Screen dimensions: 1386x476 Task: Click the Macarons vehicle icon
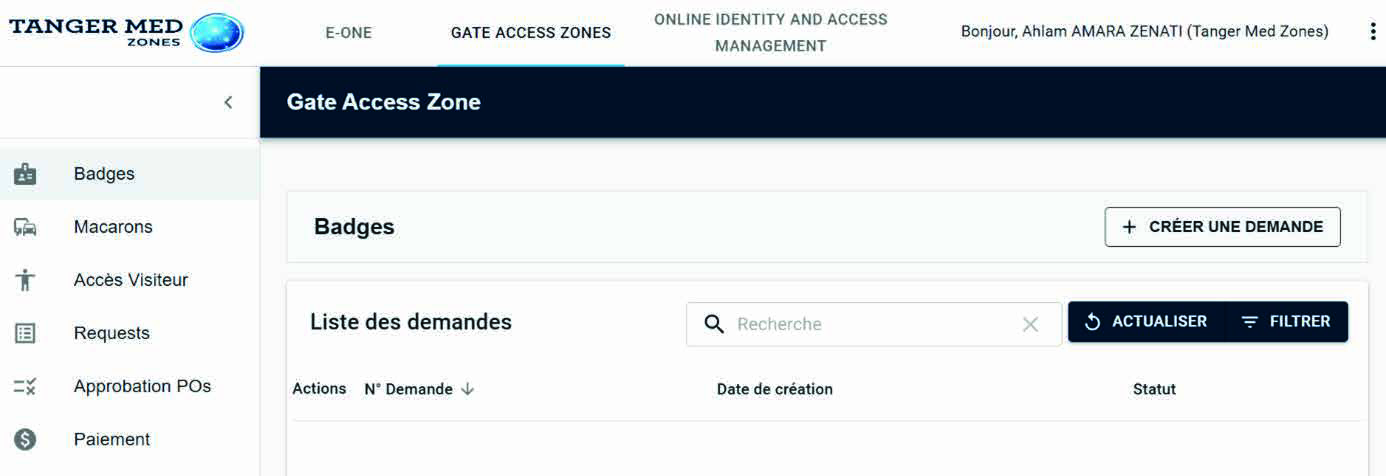pos(25,227)
